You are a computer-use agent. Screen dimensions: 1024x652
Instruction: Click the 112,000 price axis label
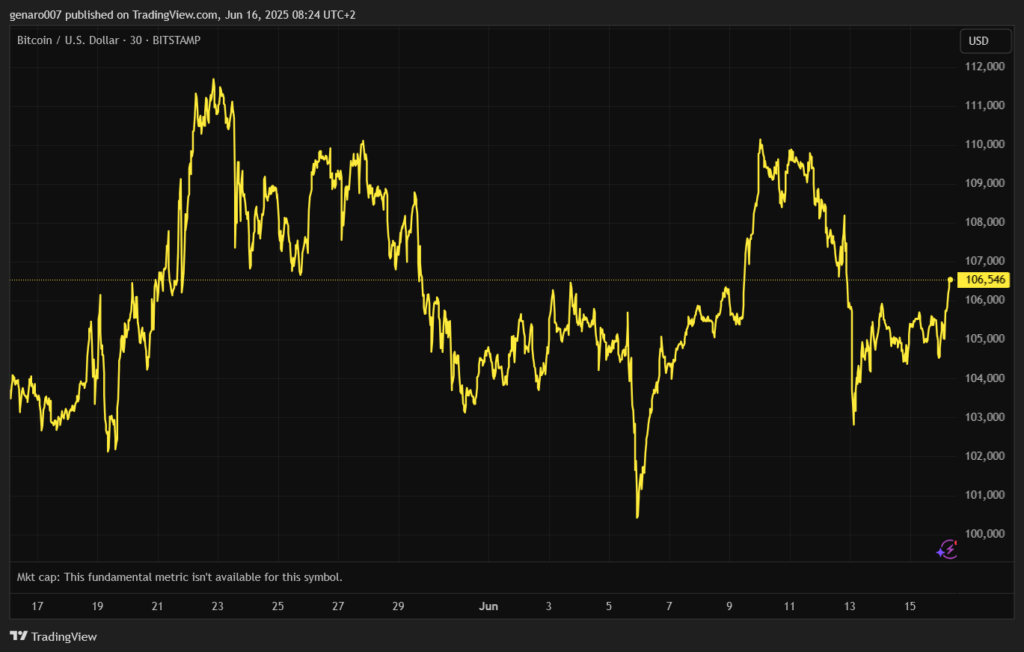coord(981,67)
